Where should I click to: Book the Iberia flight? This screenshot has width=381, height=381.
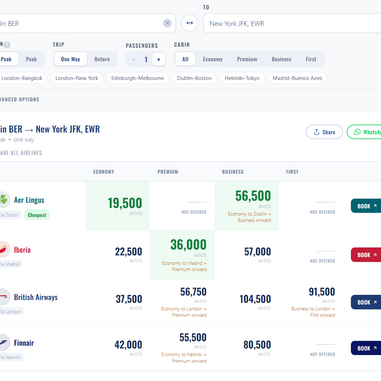366,255
